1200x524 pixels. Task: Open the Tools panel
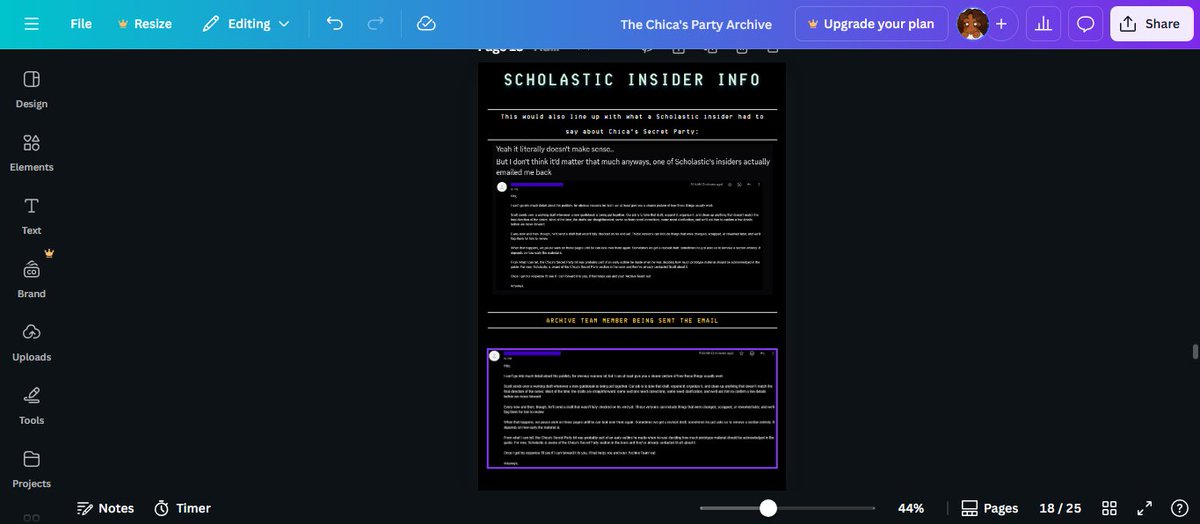pyautogui.click(x=31, y=405)
